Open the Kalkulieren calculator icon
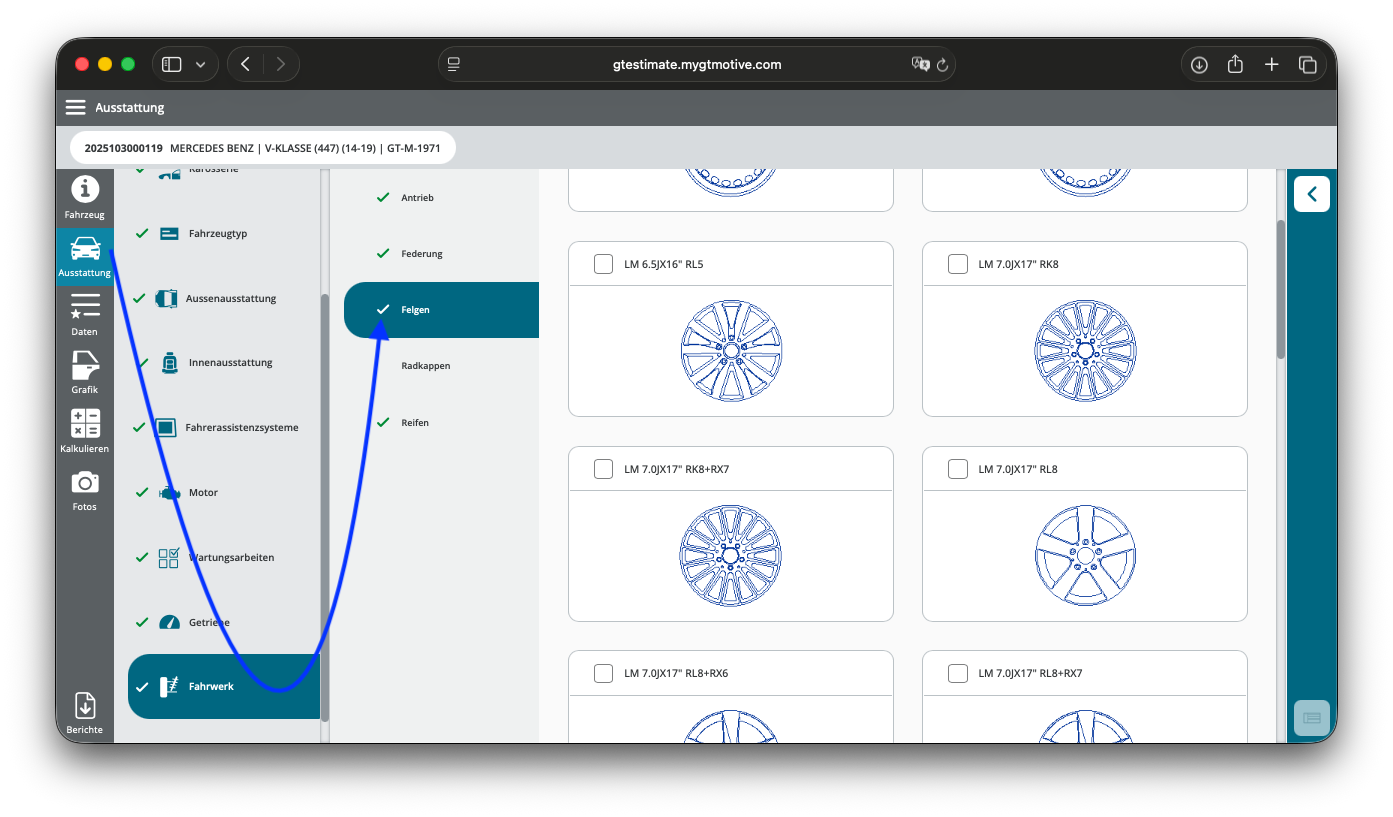This screenshot has height=817, width=1393. (85, 431)
